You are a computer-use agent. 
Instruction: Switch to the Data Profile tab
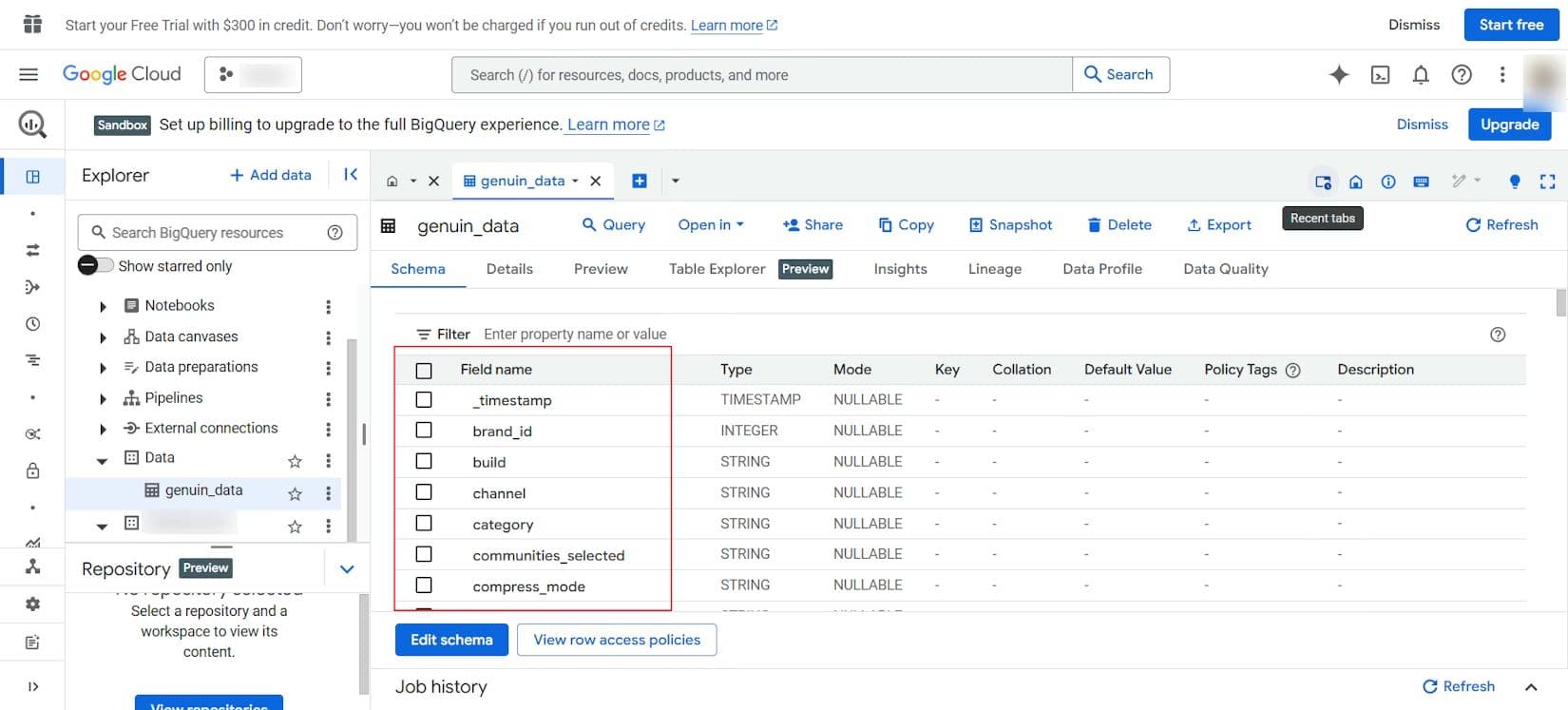(x=1102, y=269)
